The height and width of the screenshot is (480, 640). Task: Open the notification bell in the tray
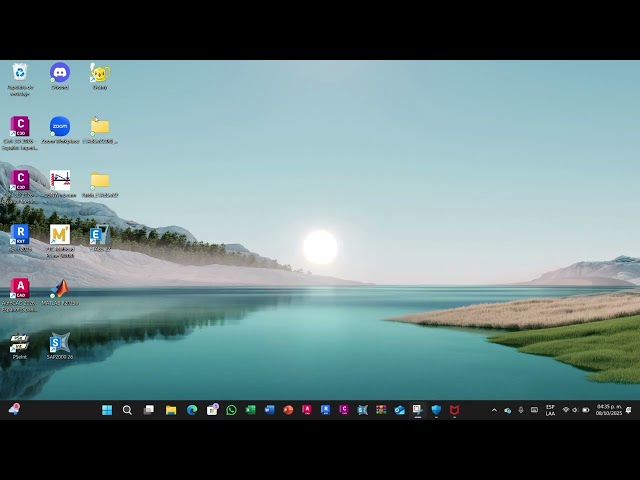click(629, 409)
